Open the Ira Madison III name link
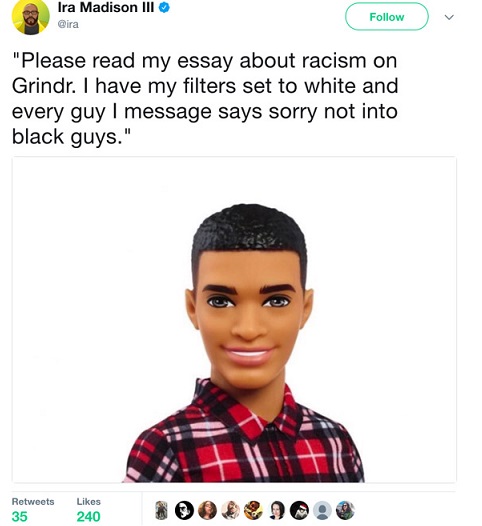This screenshot has height=526, width=482. pos(106,8)
